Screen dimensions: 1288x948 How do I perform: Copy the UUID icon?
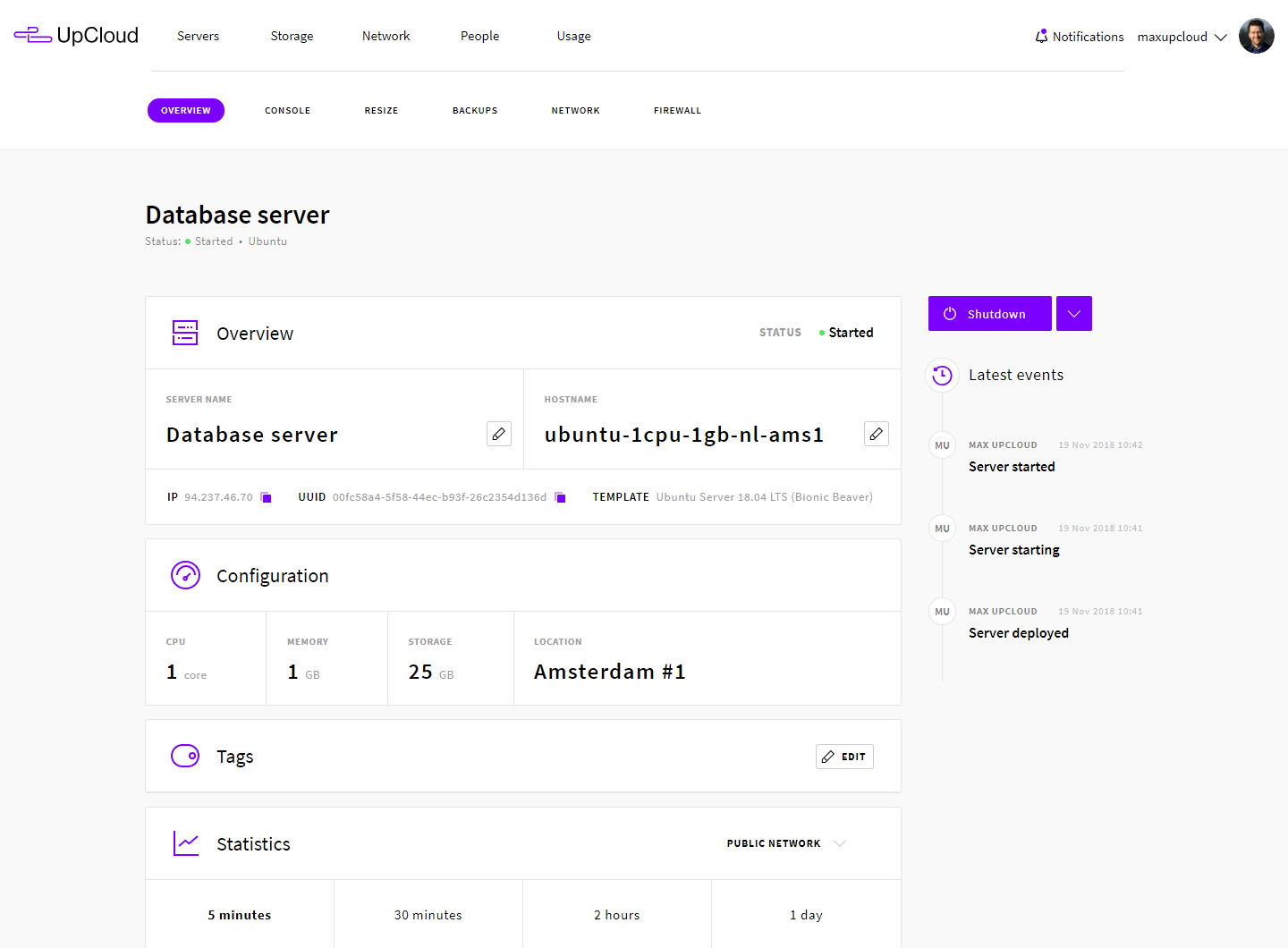pyautogui.click(x=560, y=497)
